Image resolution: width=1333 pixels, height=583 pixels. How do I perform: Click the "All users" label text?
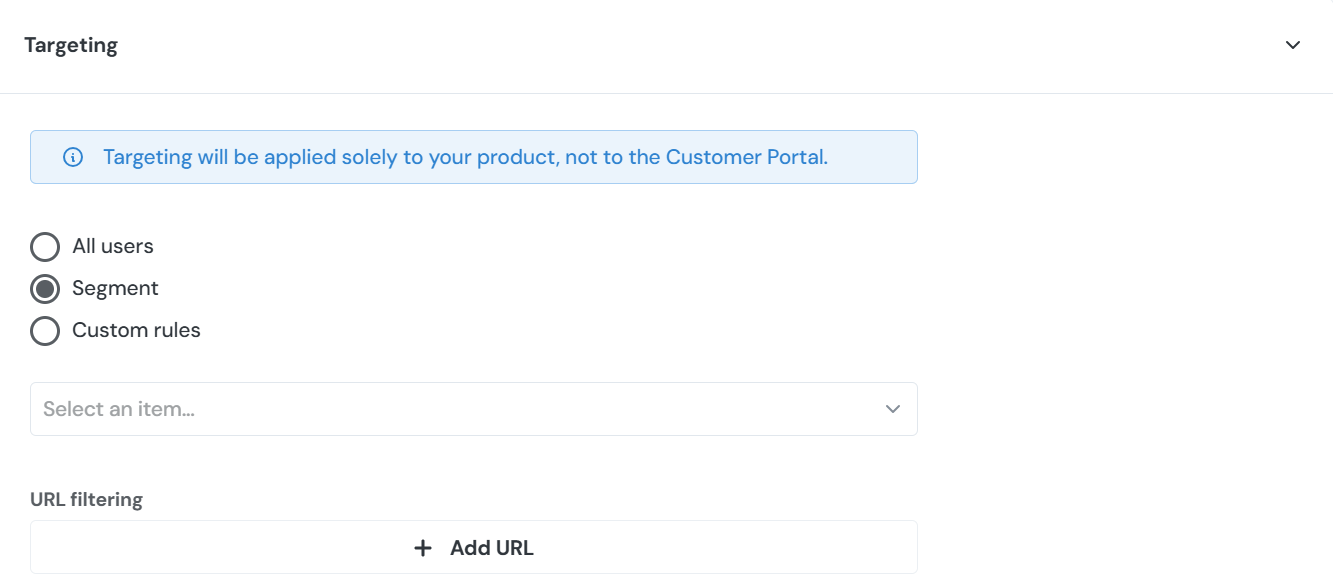click(x=113, y=246)
